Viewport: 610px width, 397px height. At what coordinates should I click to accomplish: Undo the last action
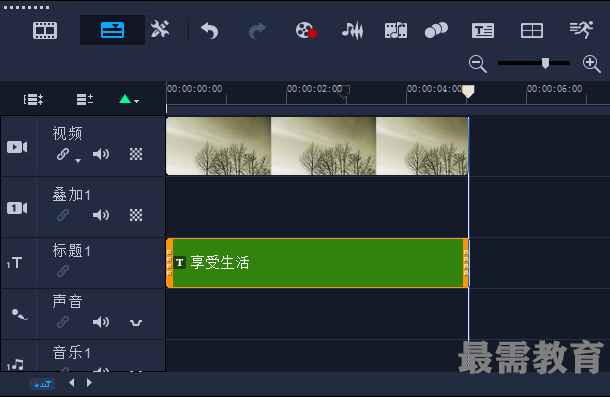[x=210, y=30]
